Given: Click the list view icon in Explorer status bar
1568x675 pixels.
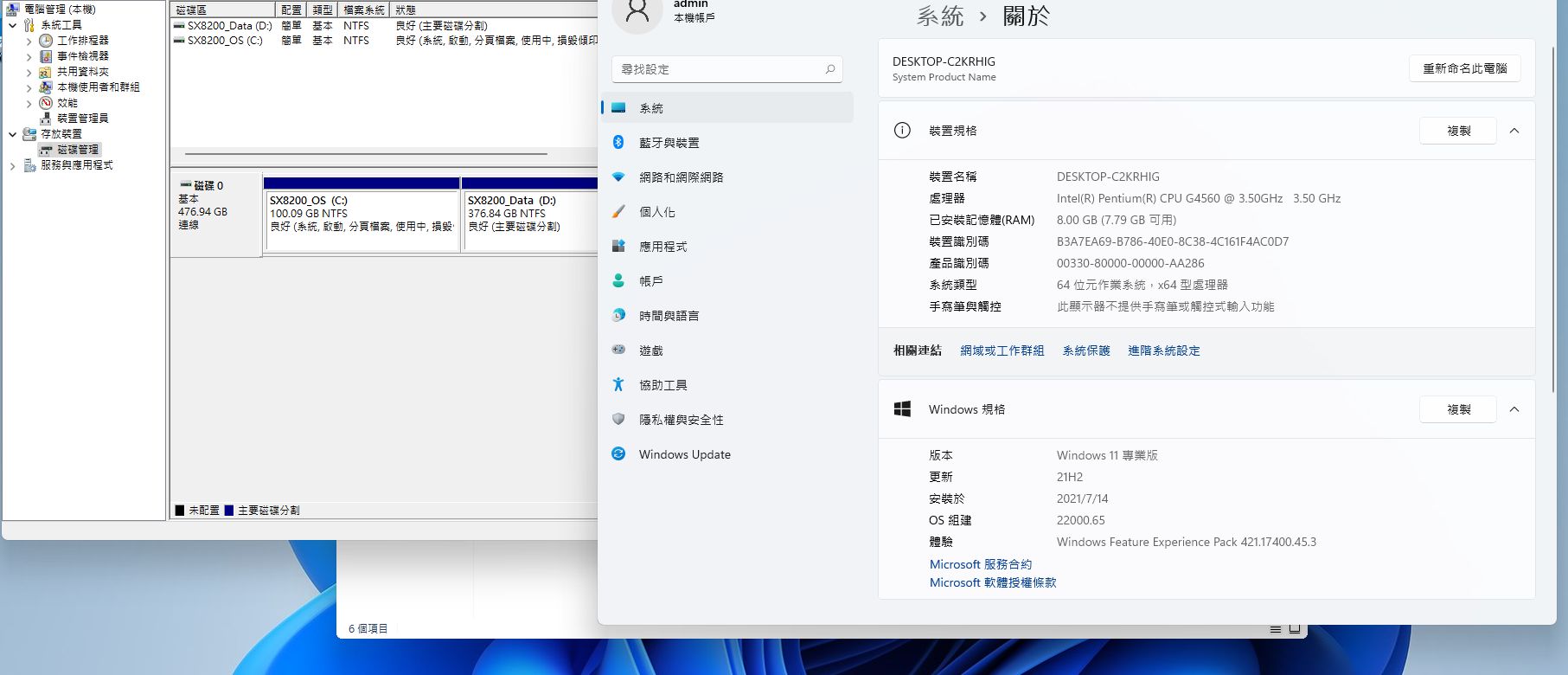Looking at the screenshot, I should 1276,629.
